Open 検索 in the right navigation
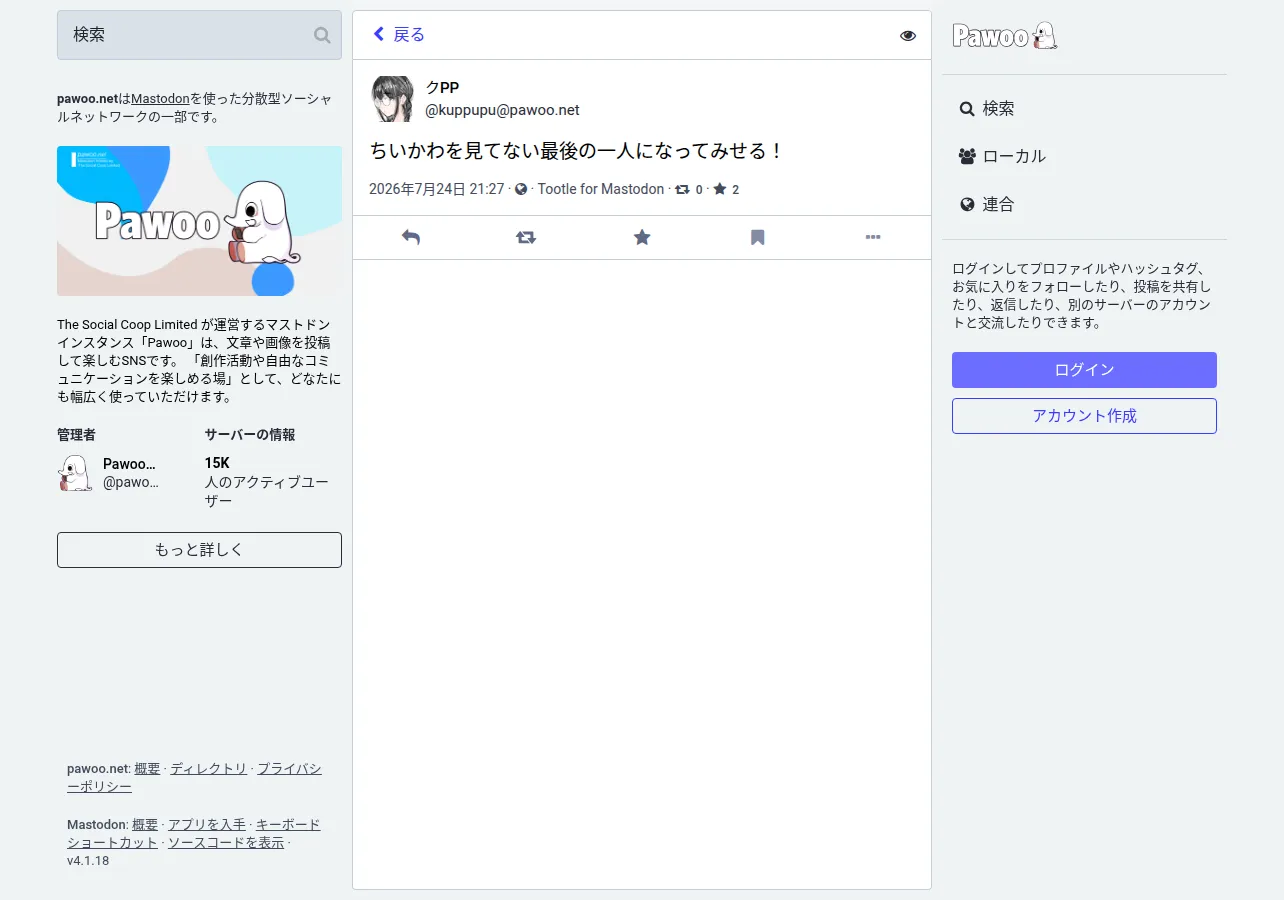1284x900 pixels. click(987, 108)
